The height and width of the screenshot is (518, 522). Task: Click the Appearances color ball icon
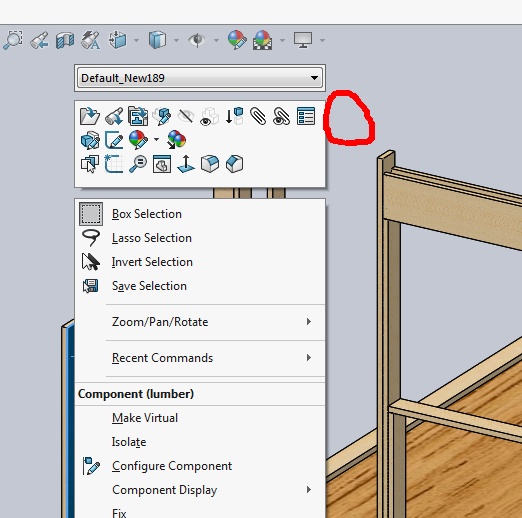(x=138, y=140)
